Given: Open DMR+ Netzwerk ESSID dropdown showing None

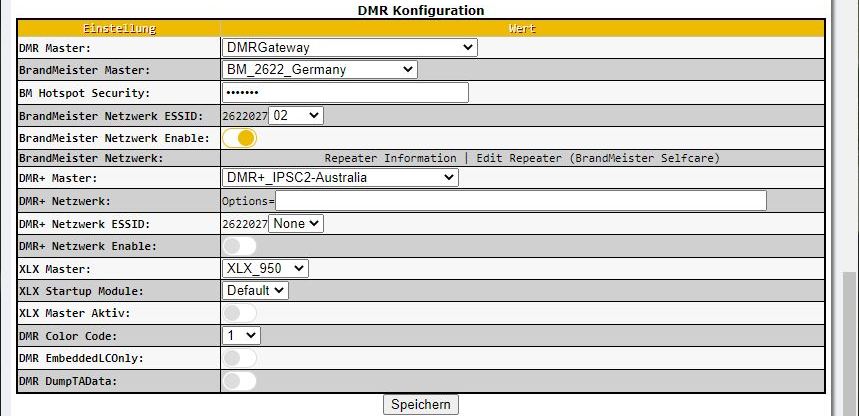Looking at the screenshot, I should (296, 224).
